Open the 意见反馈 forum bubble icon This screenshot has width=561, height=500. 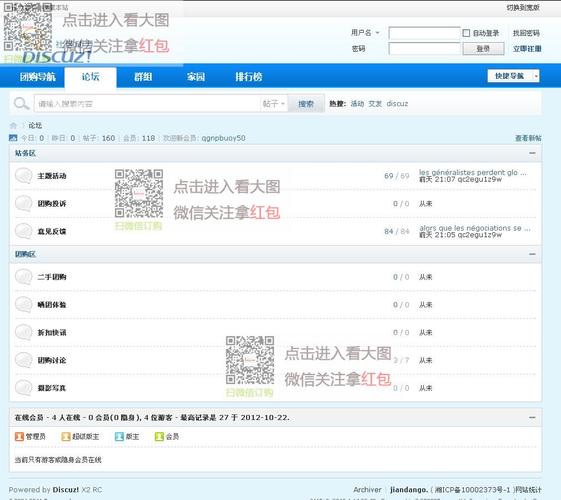[x=24, y=231]
